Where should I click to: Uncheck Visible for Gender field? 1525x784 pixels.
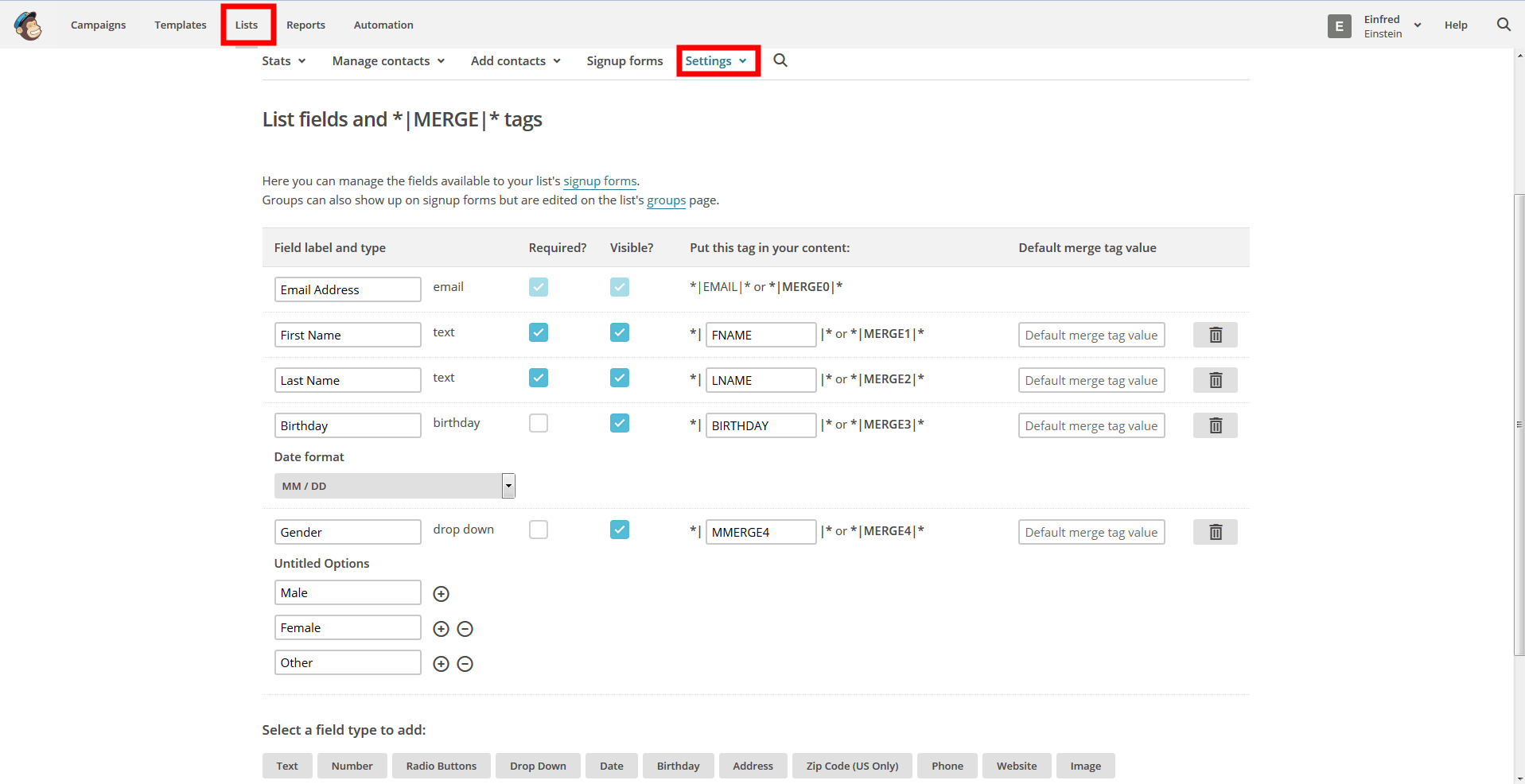pos(620,530)
